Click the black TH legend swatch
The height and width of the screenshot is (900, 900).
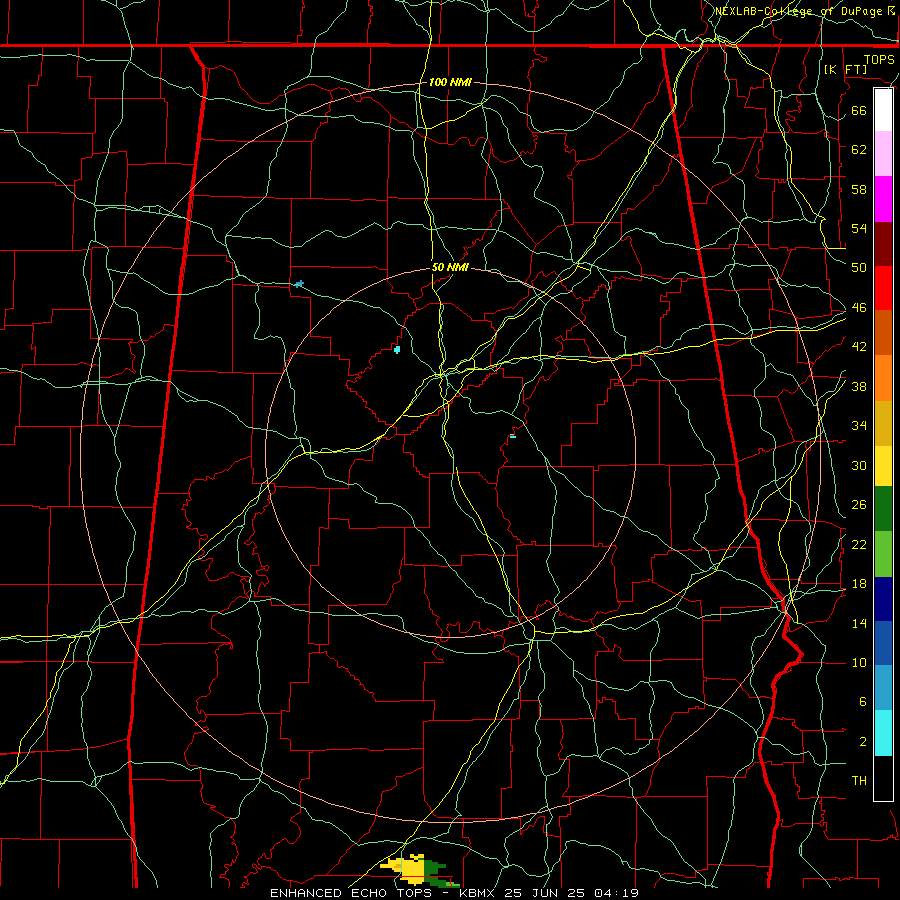[x=883, y=778]
